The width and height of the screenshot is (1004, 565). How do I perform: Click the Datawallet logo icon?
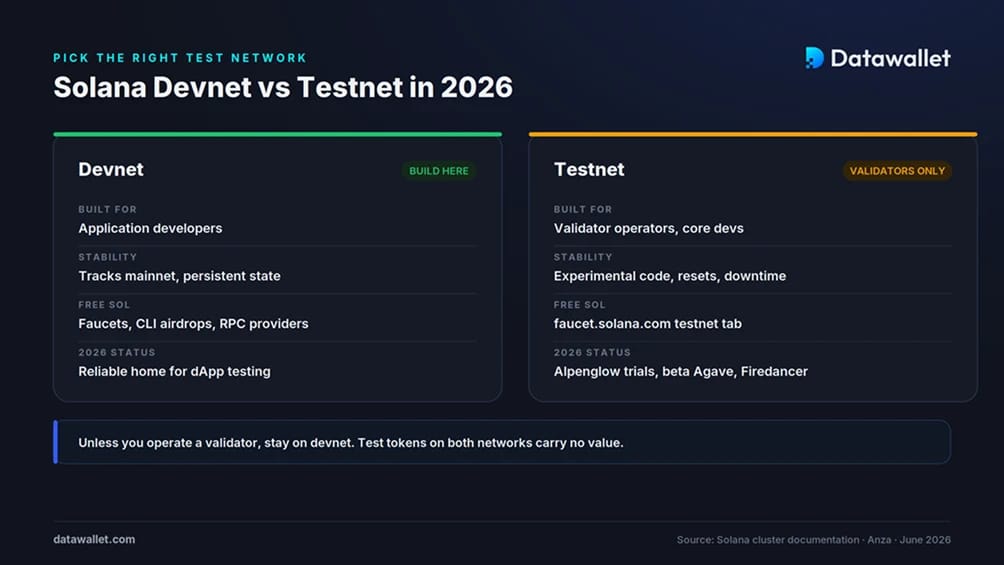pyautogui.click(x=814, y=58)
